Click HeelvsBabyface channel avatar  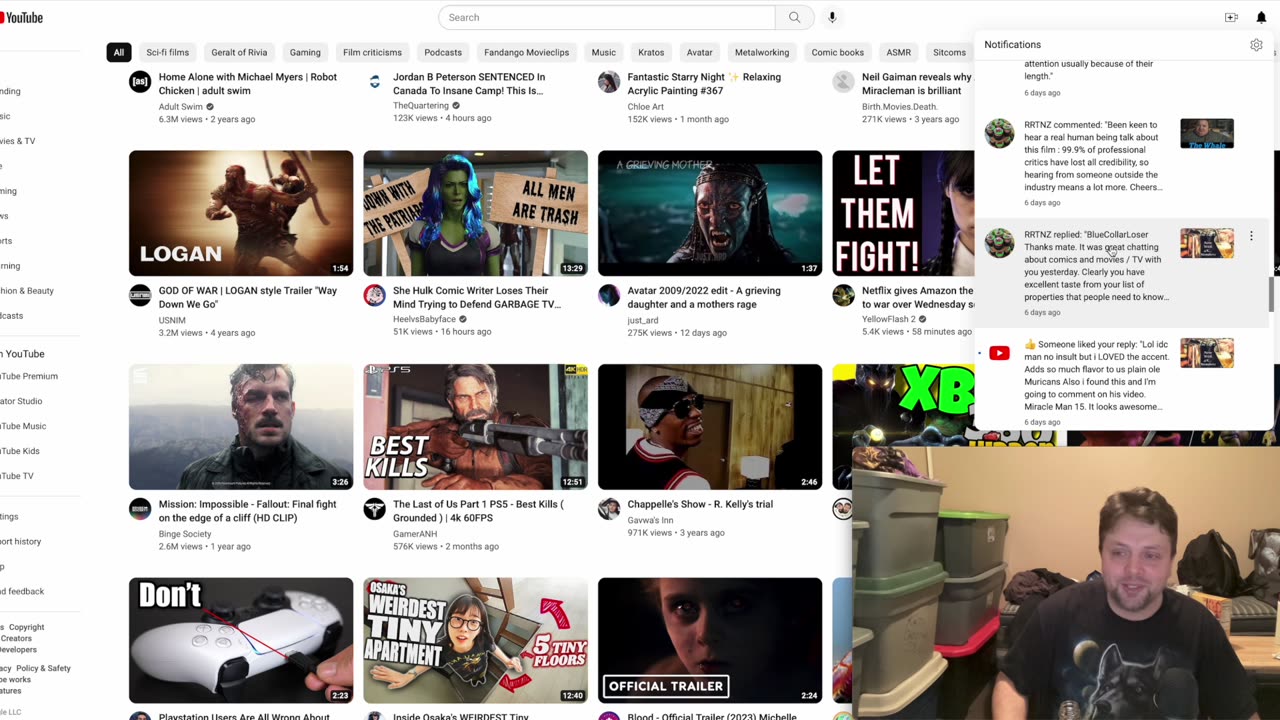(x=374, y=295)
